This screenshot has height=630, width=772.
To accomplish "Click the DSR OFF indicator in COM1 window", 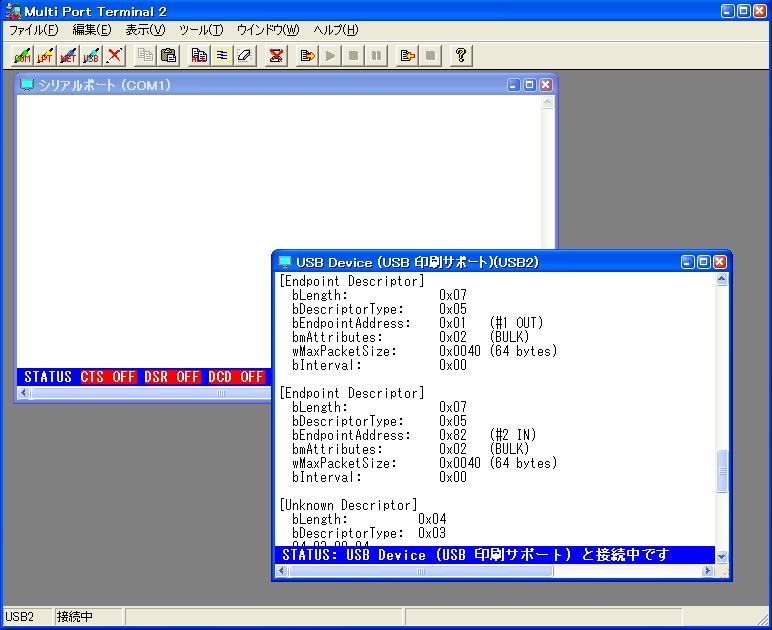I will click(x=172, y=377).
